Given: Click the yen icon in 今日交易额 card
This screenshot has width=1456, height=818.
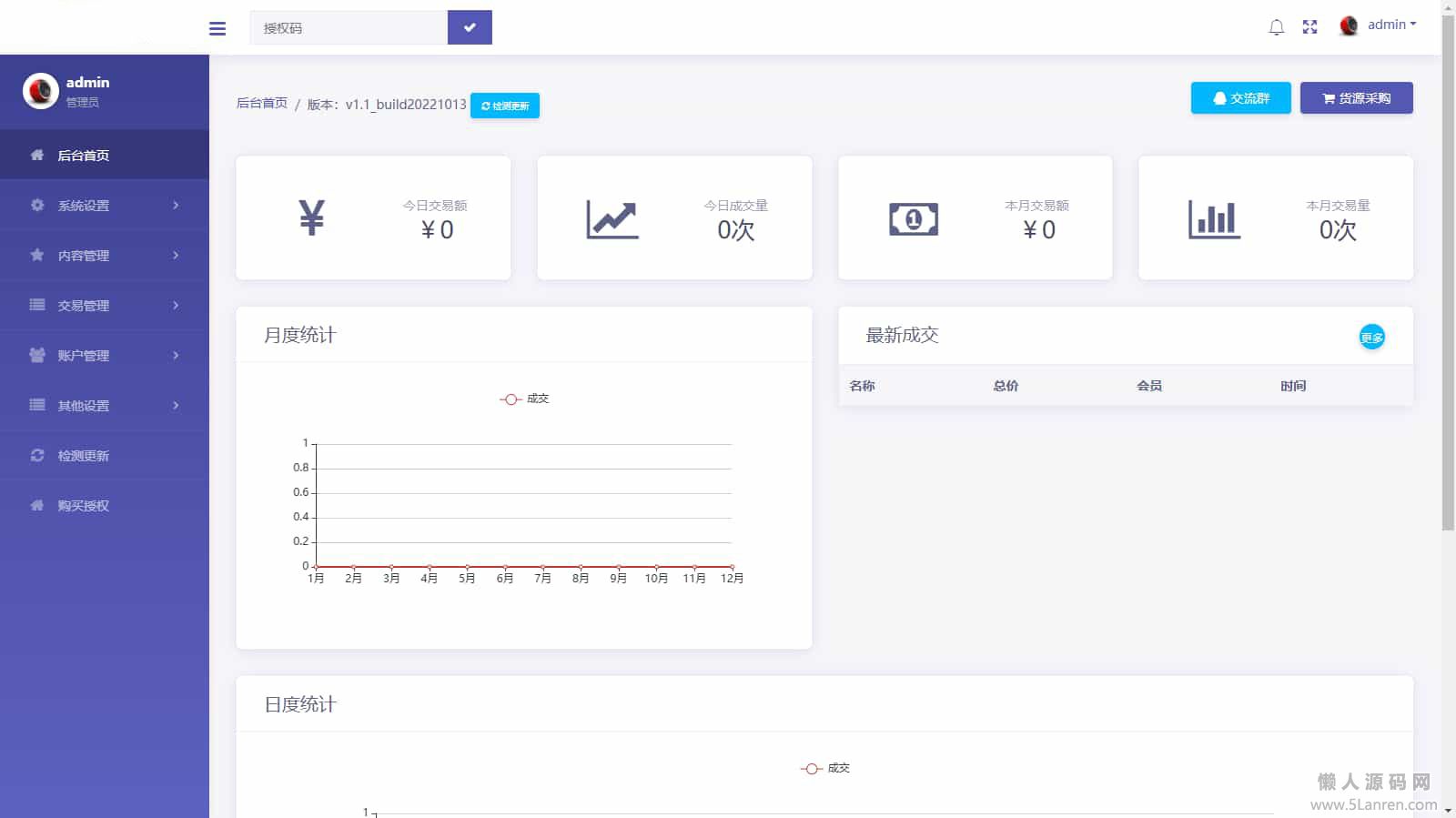Looking at the screenshot, I should [311, 218].
